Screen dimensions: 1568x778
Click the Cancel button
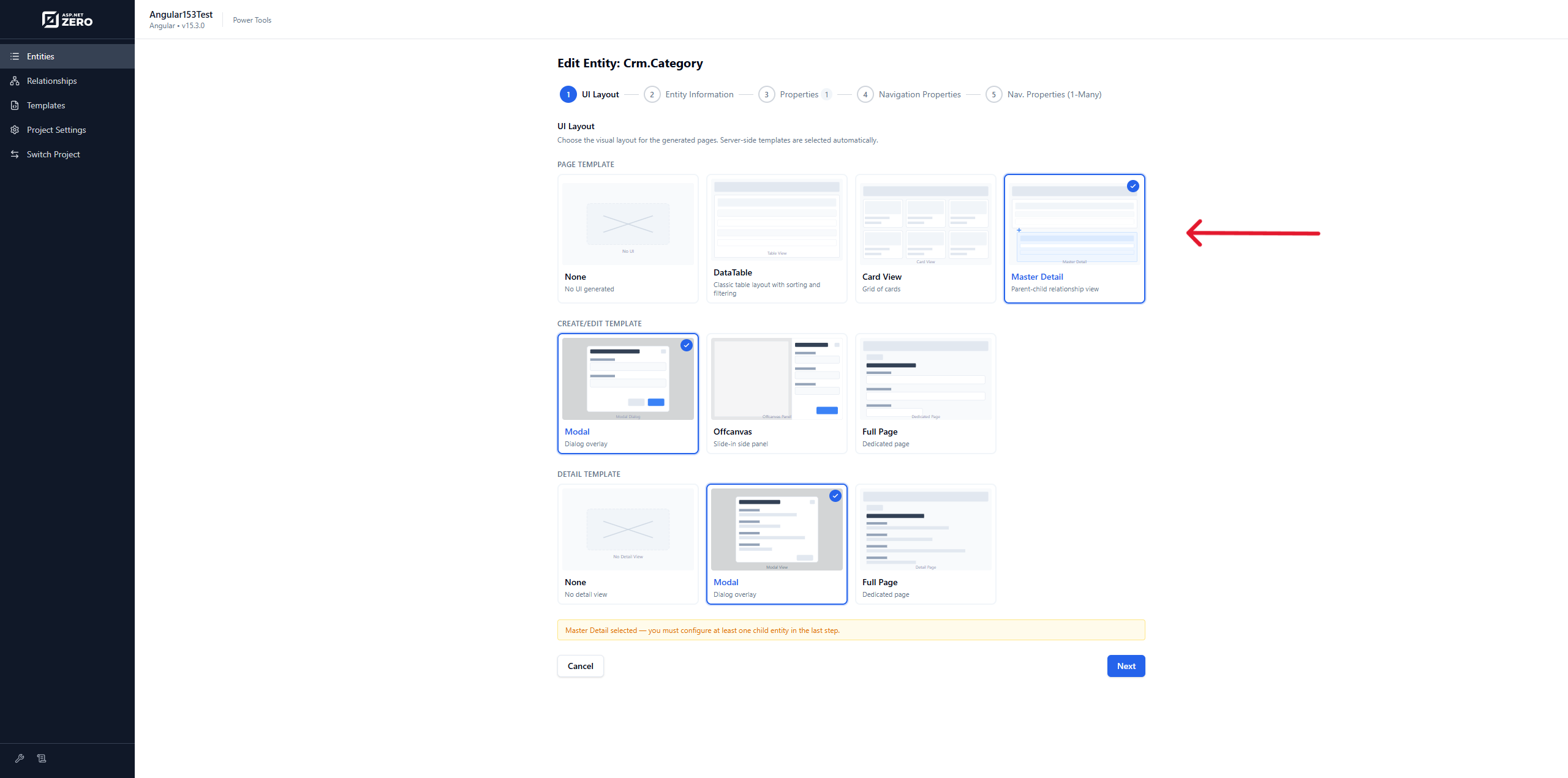[580, 666]
